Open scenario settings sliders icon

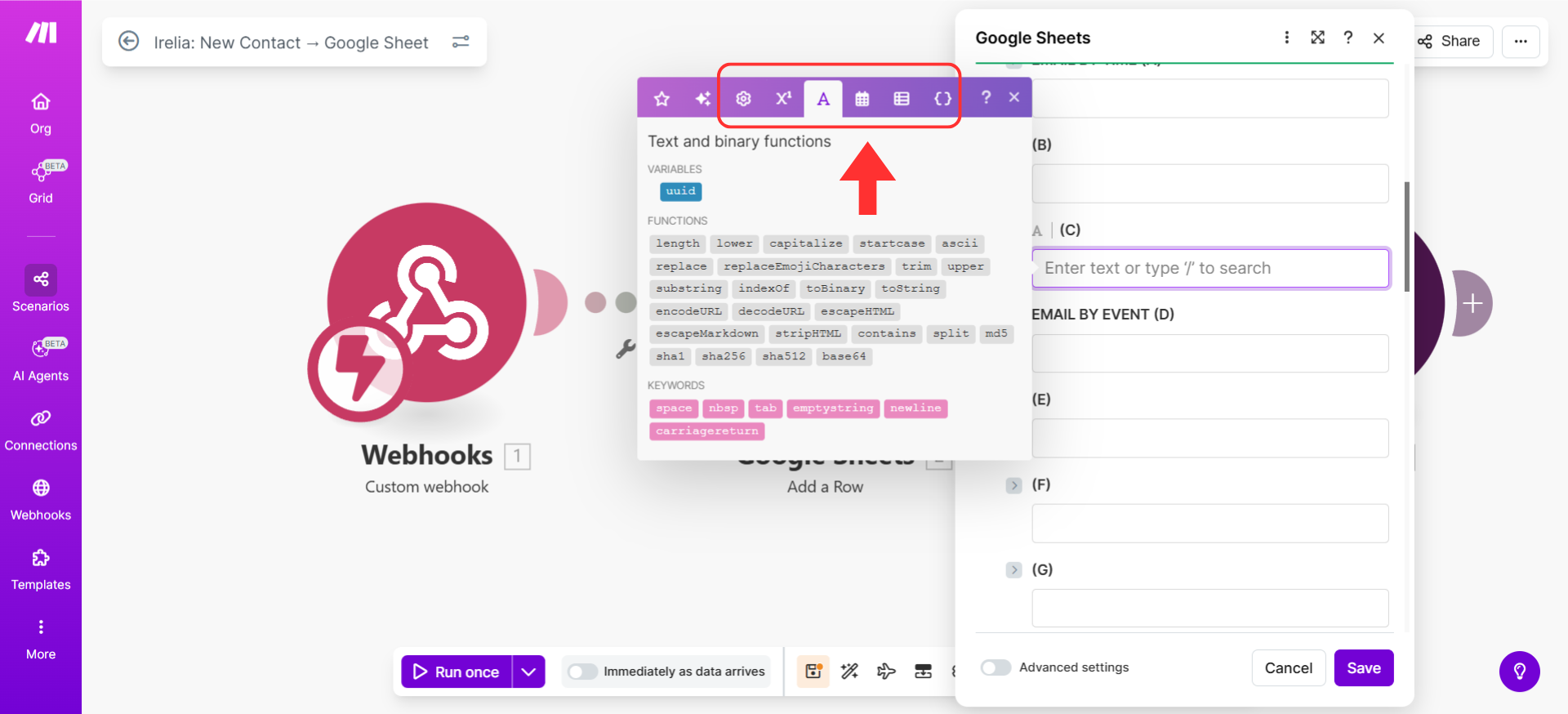(461, 41)
